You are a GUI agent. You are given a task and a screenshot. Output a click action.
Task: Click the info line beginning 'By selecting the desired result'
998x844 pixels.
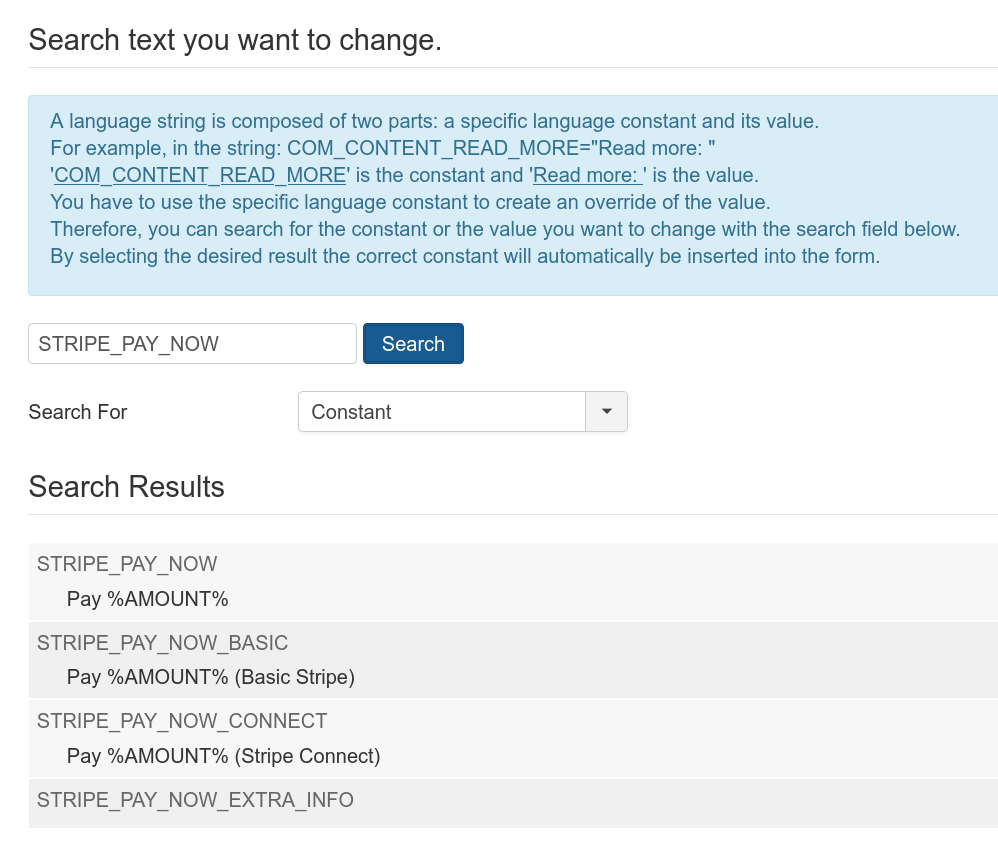[465, 256]
